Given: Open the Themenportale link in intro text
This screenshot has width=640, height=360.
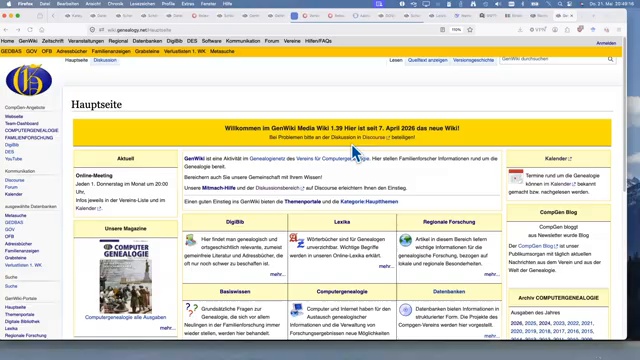Looking at the screenshot, I should pyautogui.click(x=302, y=202).
